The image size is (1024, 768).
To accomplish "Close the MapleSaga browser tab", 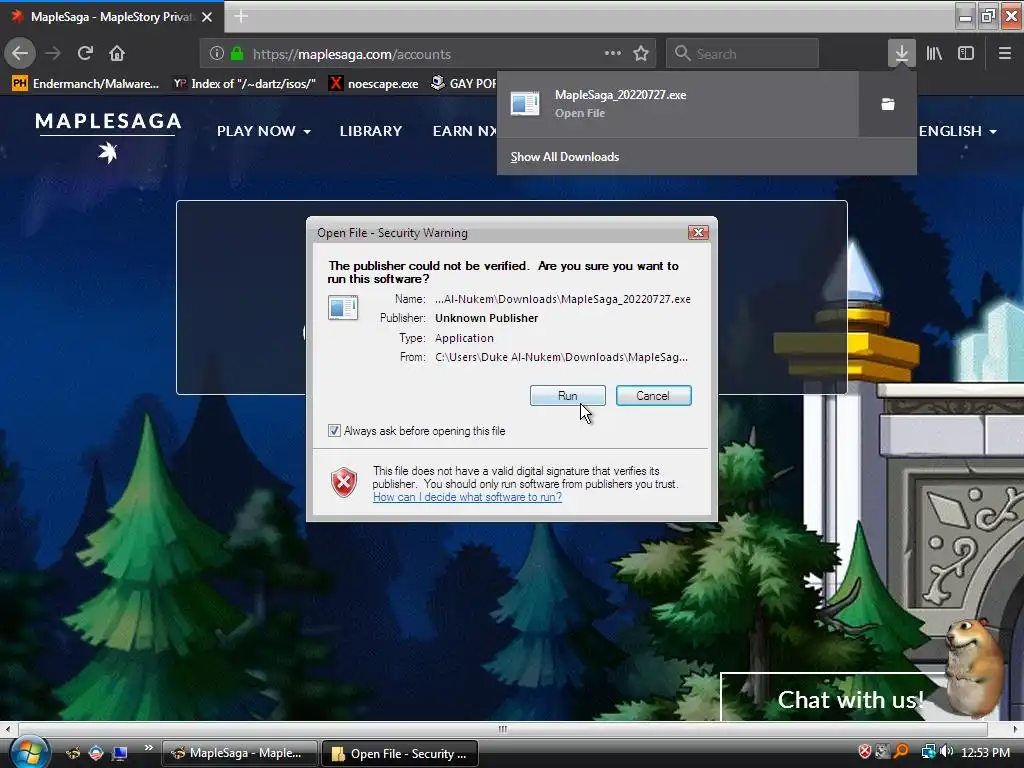I will click(x=207, y=17).
